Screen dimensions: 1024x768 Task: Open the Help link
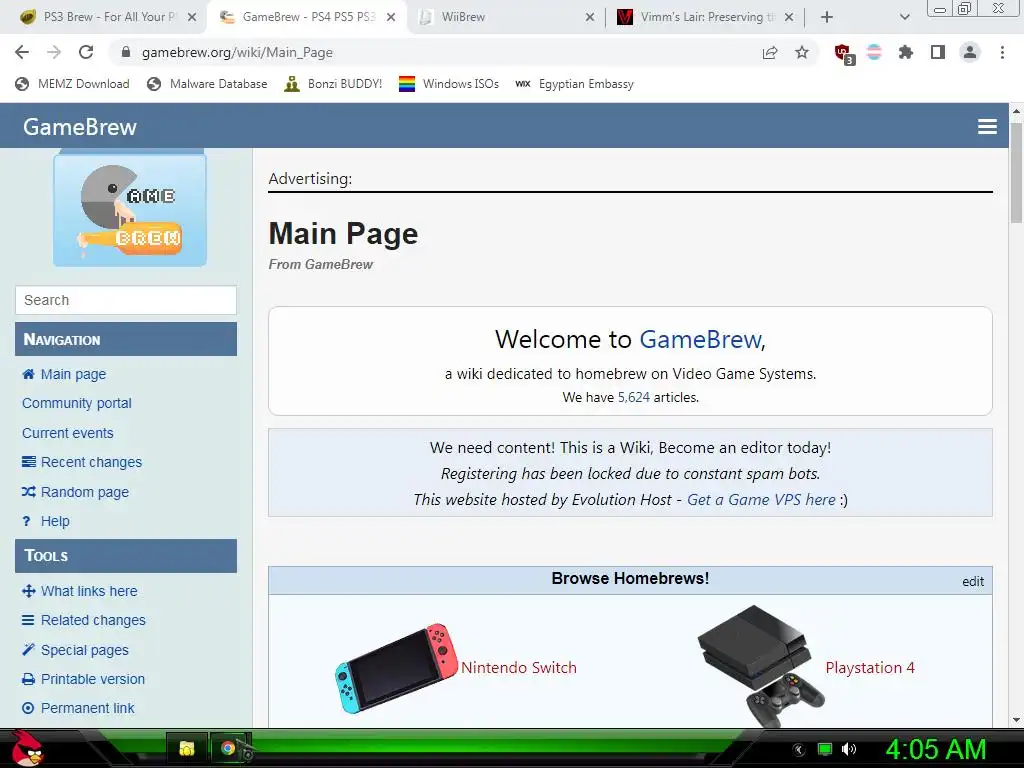pyautogui.click(x=46, y=521)
